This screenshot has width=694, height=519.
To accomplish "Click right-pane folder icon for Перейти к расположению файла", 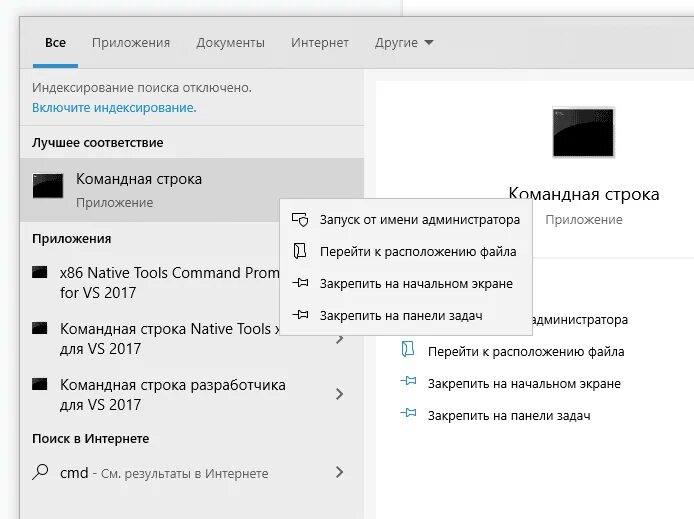I will click(x=408, y=349).
